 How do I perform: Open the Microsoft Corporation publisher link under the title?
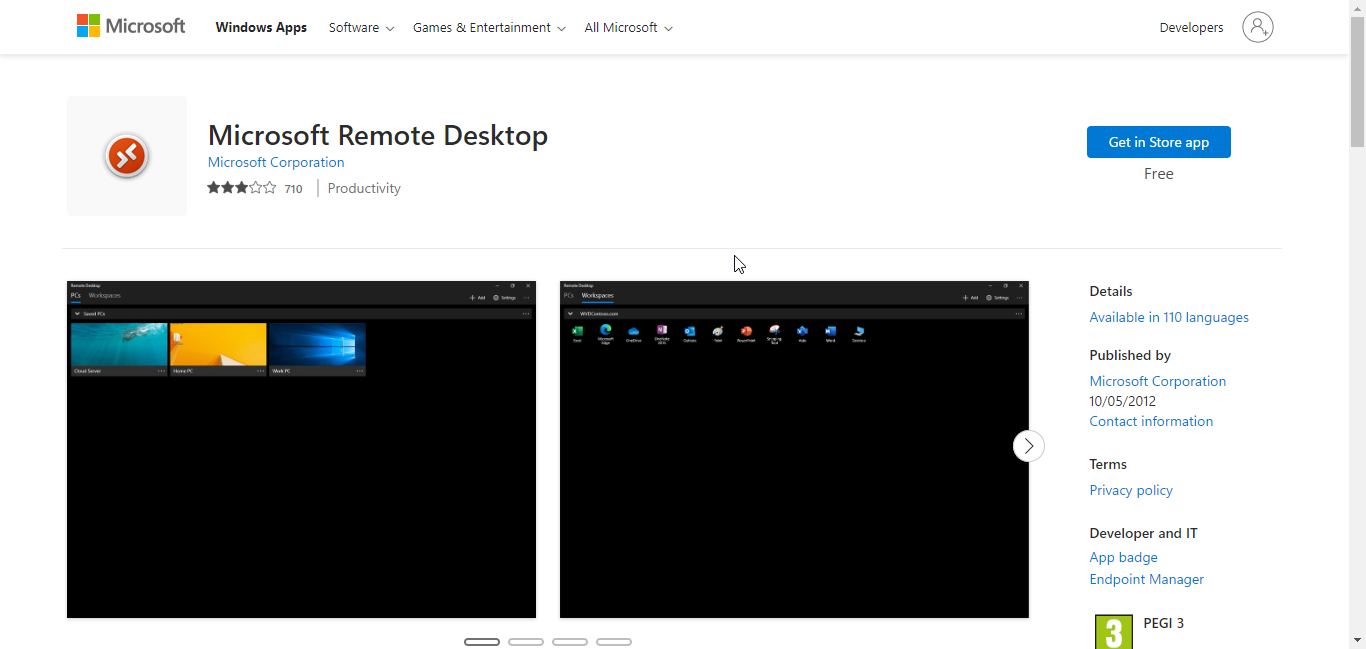click(276, 162)
